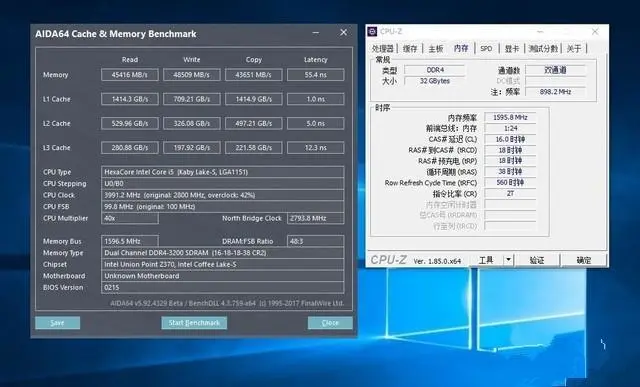Click the L3 Cache Read value 280.88 GB/s
Viewport: 640px width, 387px height.
[x=130, y=148]
